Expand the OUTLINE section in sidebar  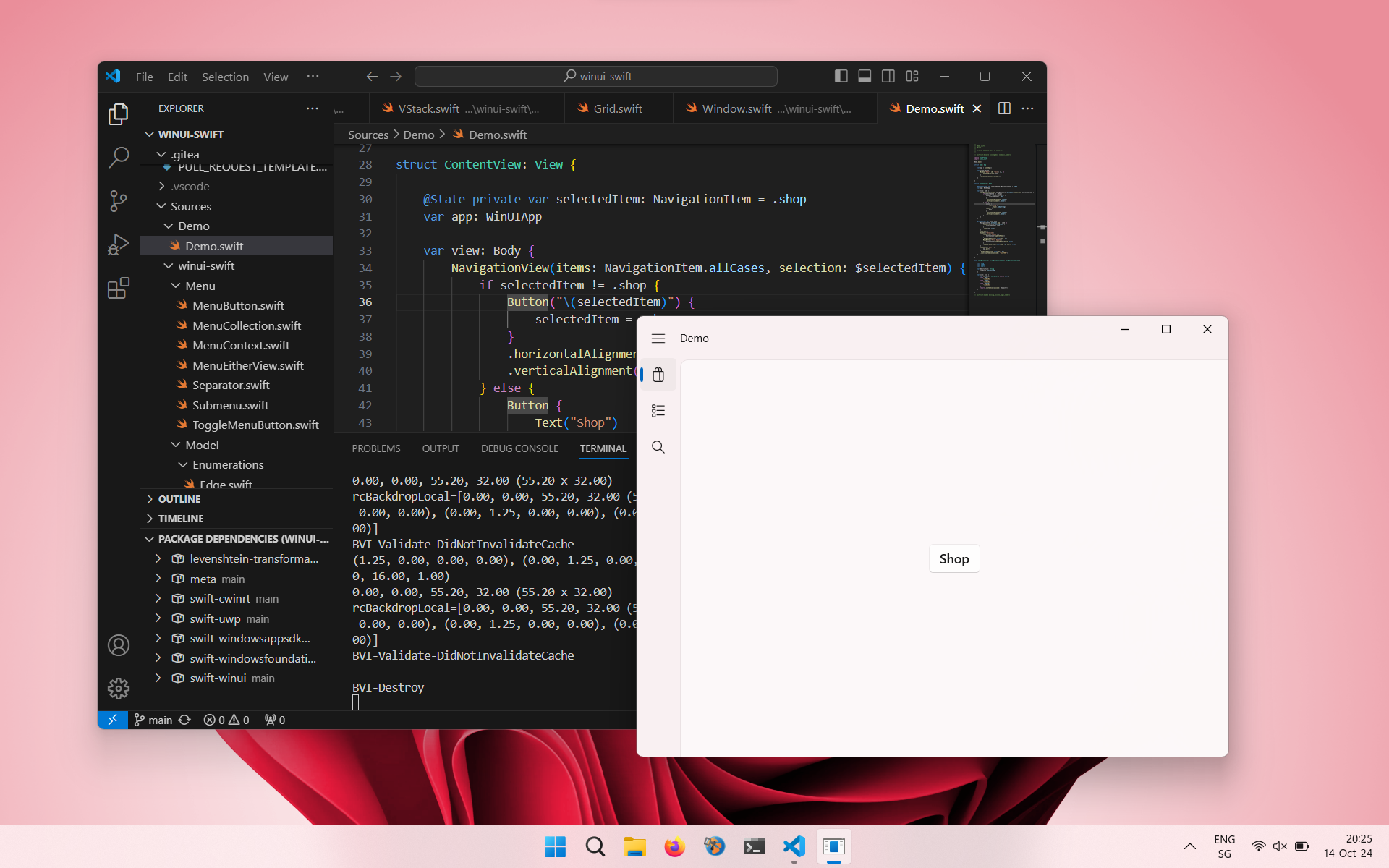click(x=178, y=499)
